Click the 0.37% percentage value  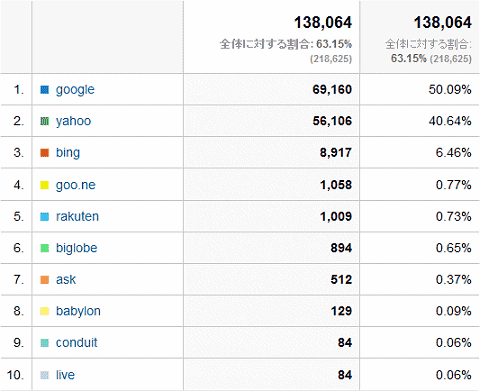pos(453,279)
